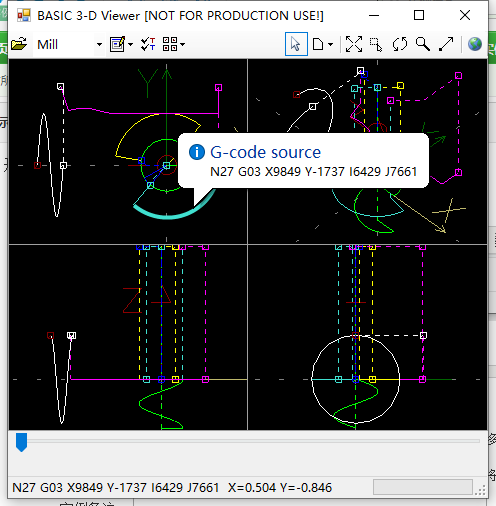Select the magnifier zoom tool
The width and height of the screenshot is (496, 506).
click(x=423, y=44)
